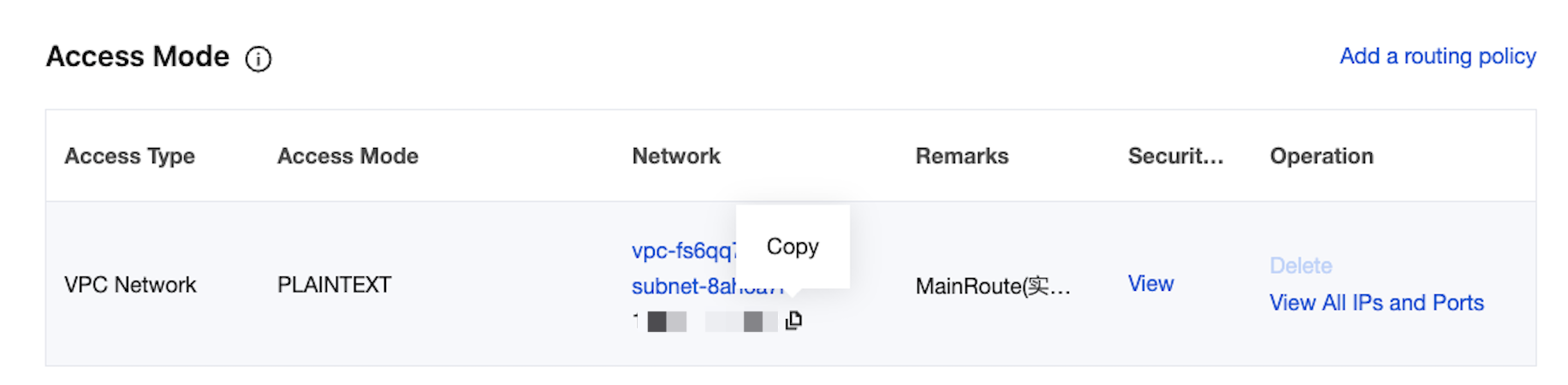The width and height of the screenshot is (1568, 385).
Task: Click the Remarks column header
Action: tap(962, 157)
